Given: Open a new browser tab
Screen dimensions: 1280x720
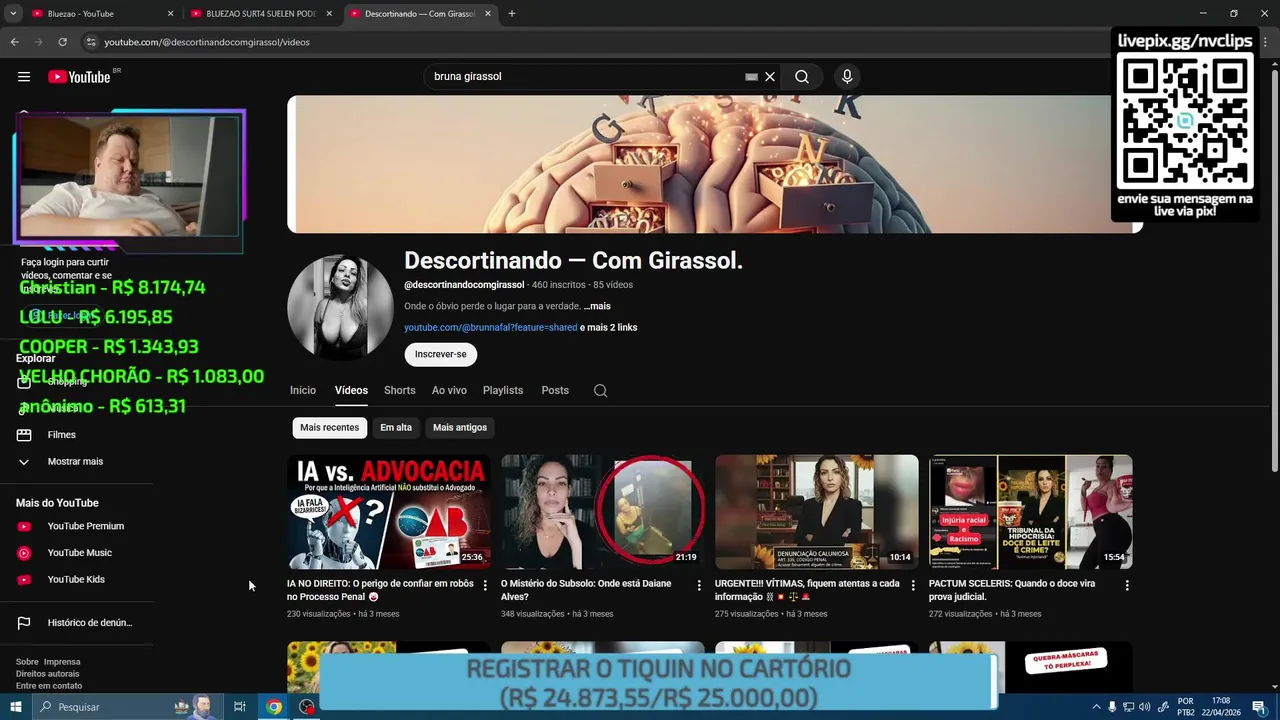Looking at the screenshot, I should click(511, 14).
